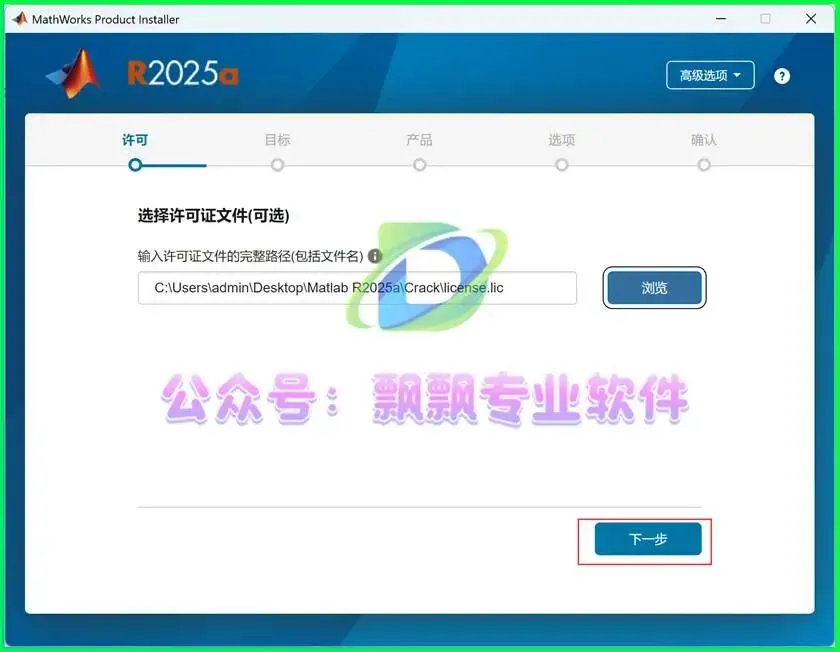The image size is (840, 652).
Task: Click the 确认 step circle marker
Action: tap(704, 165)
